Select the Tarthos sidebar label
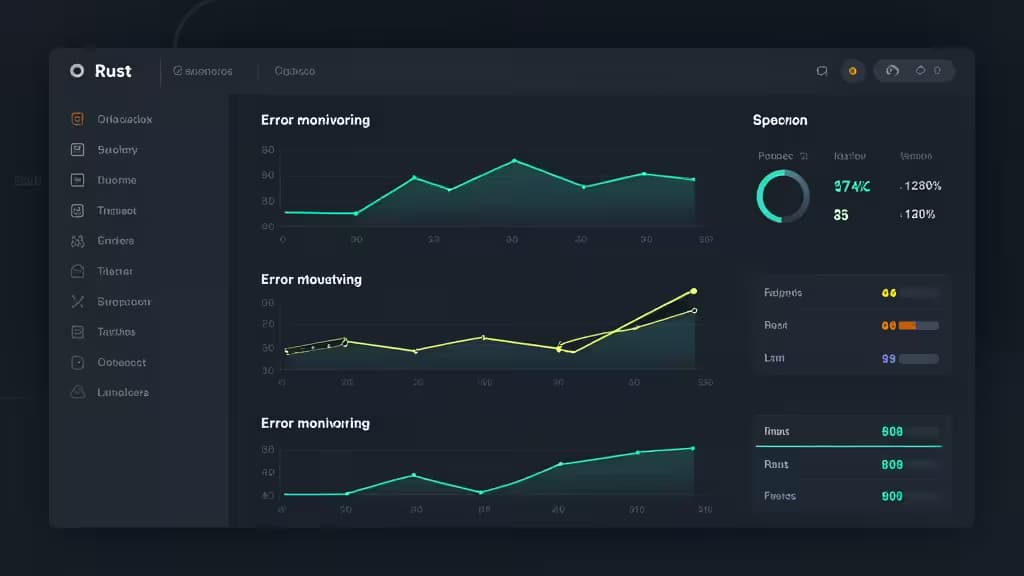The image size is (1024, 576). (116, 332)
